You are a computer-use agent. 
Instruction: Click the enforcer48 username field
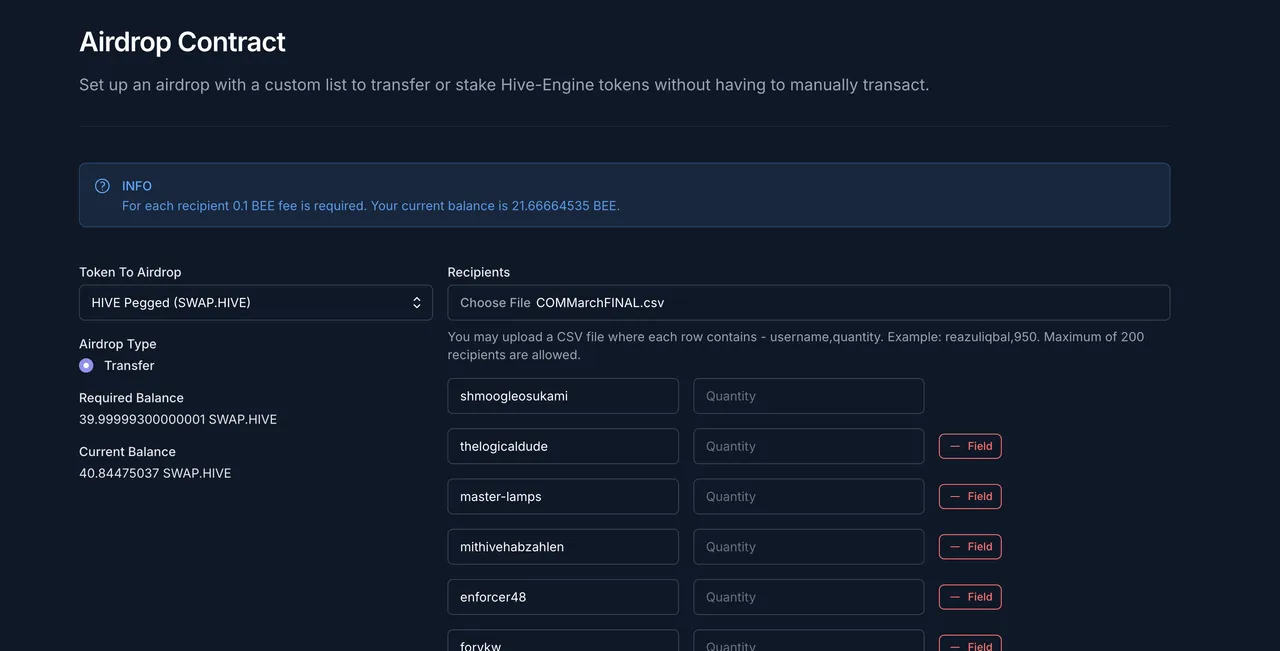[563, 597]
